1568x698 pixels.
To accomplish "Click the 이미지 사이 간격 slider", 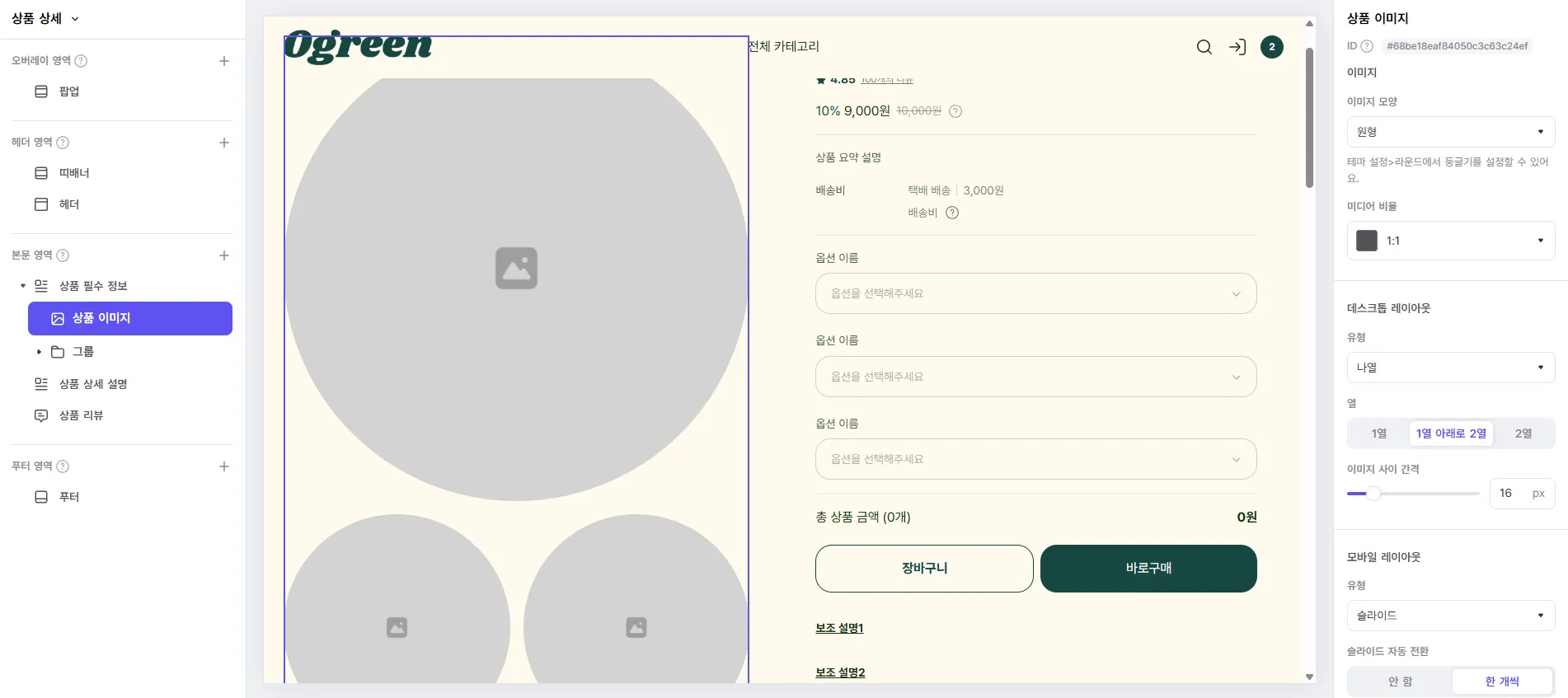I will [x=1413, y=494].
